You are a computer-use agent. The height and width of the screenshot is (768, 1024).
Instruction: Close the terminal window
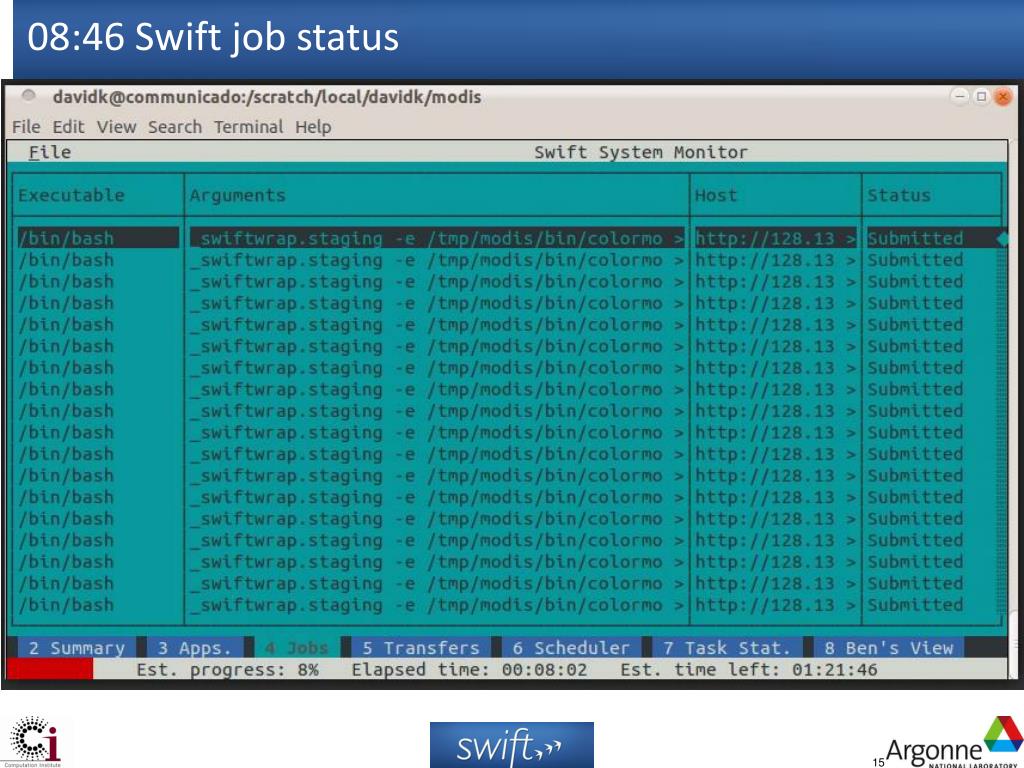click(x=1002, y=97)
